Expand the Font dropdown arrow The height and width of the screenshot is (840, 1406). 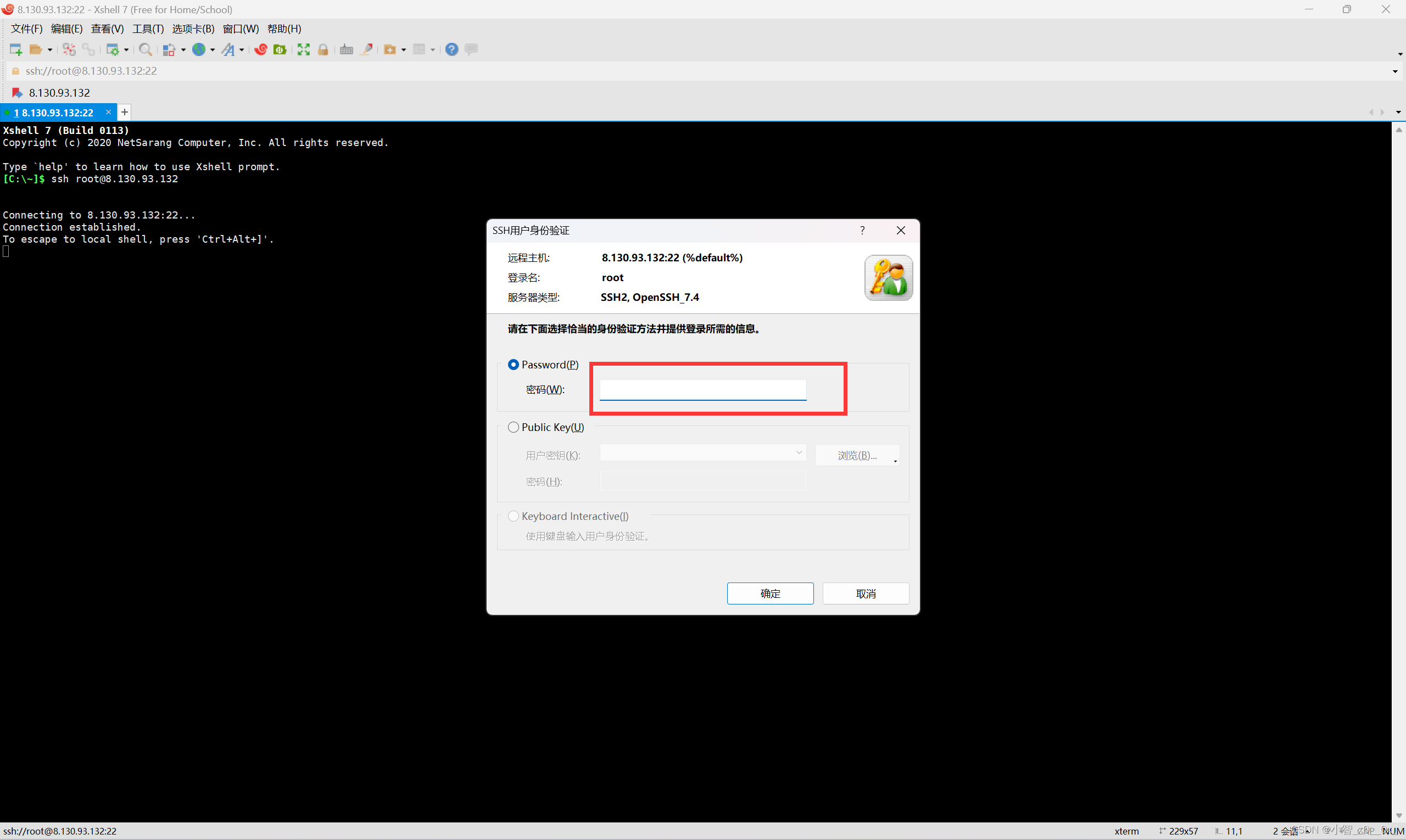[242, 50]
